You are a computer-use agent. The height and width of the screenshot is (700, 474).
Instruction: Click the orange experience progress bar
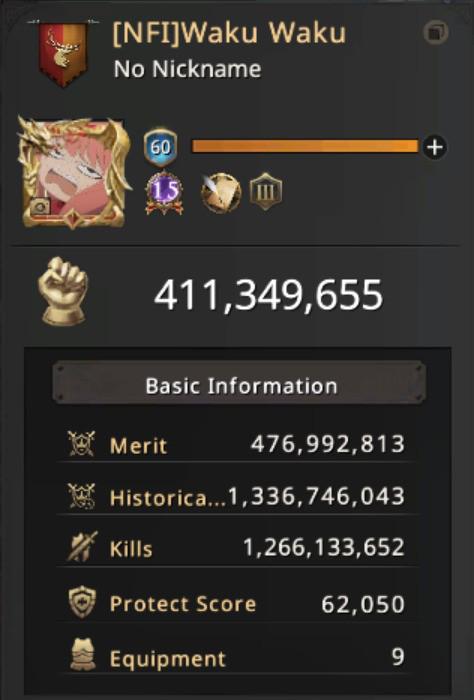[305, 147]
